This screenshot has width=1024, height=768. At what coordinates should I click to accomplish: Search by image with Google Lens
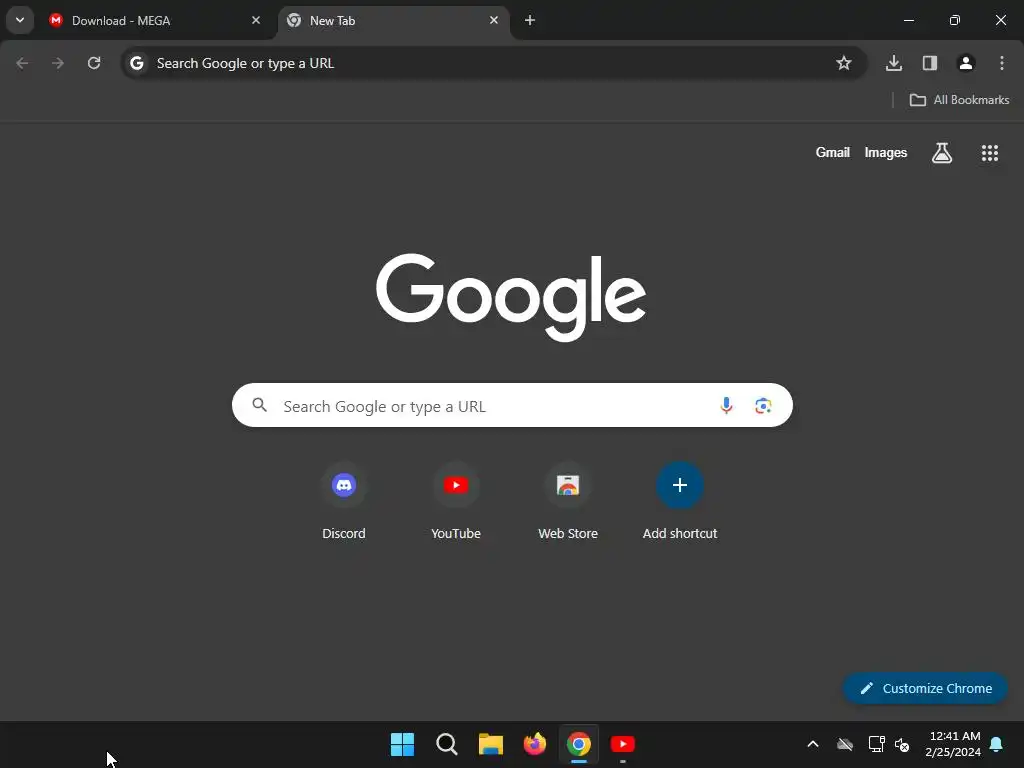(x=763, y=406)
